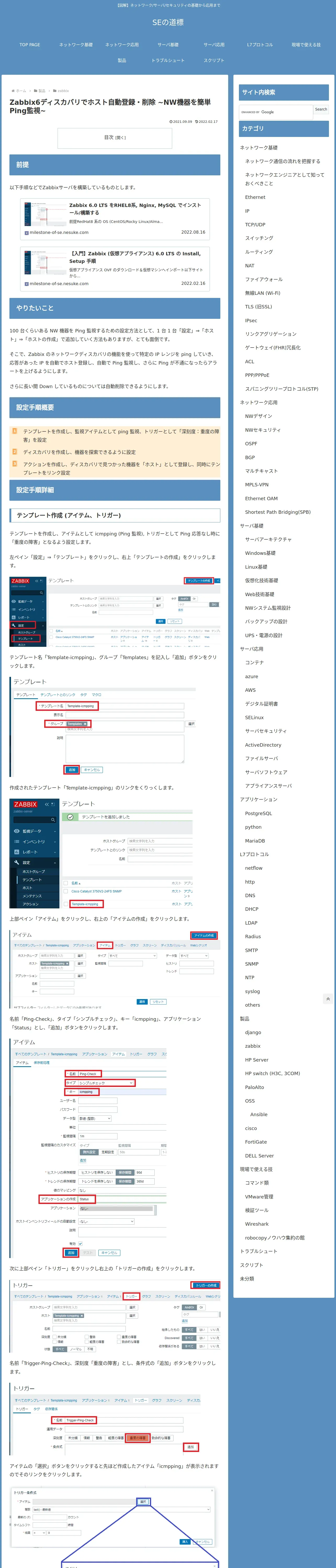336x1568 pixels.
Task: Open the ACL category link
Action: pyautogui.click(x=250, y=362)
